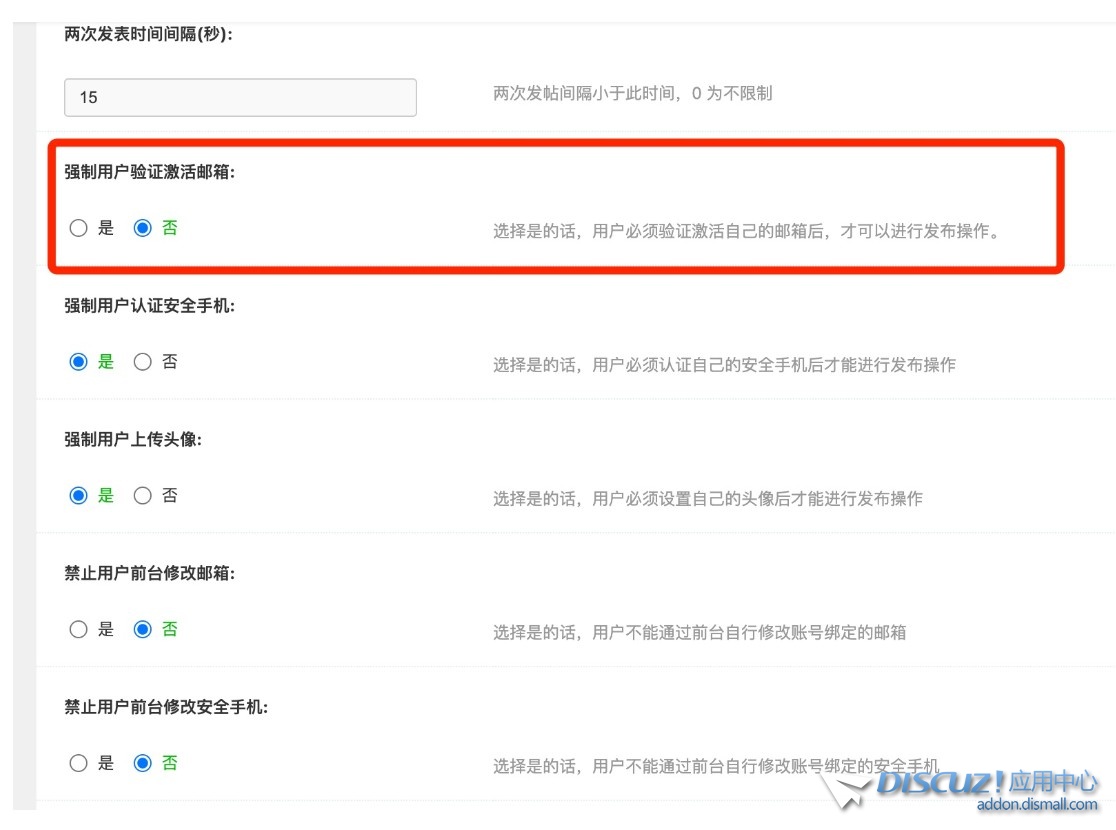Enable 禁止用户前台修改邮箱 by selecting 是

pyautogui.click(x=79, y=628)
